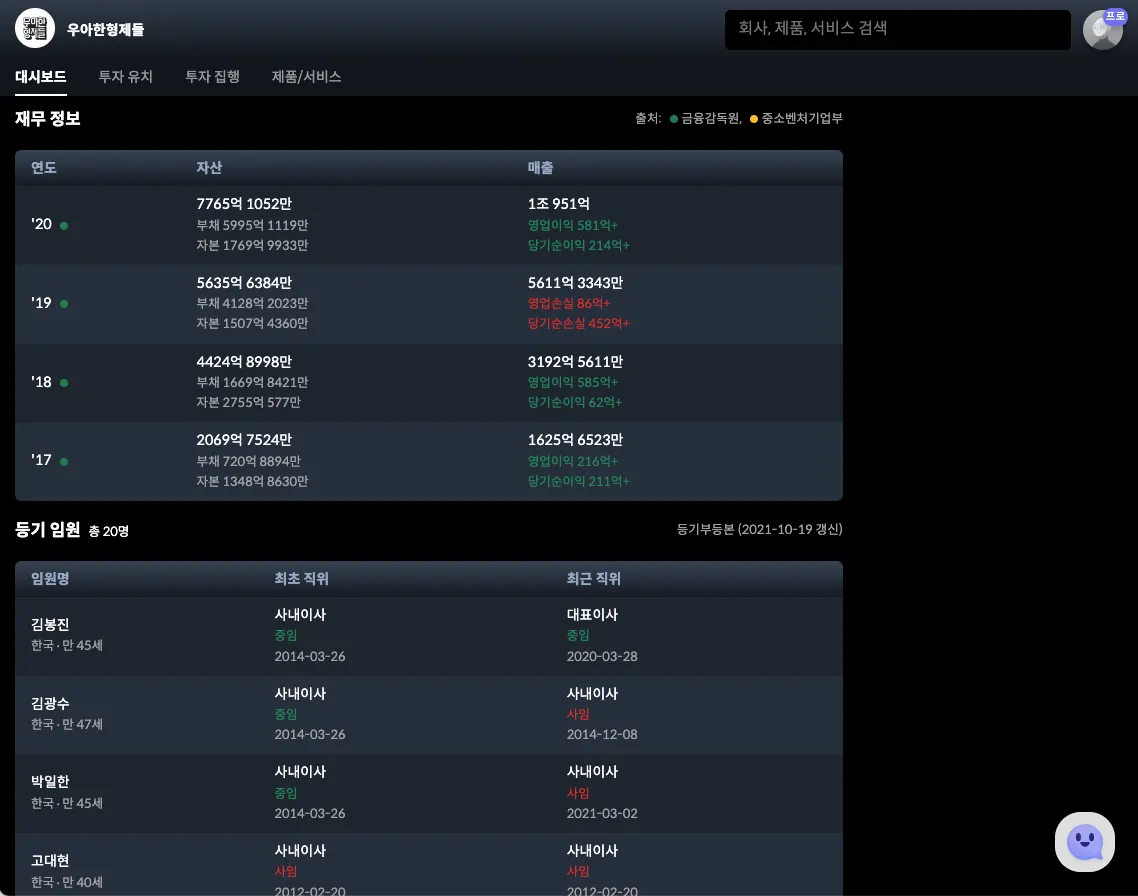The width and height of the screenshot is (1138, 896).
Task: Click the 최근 직위 column header
Action: pos(594,578)
